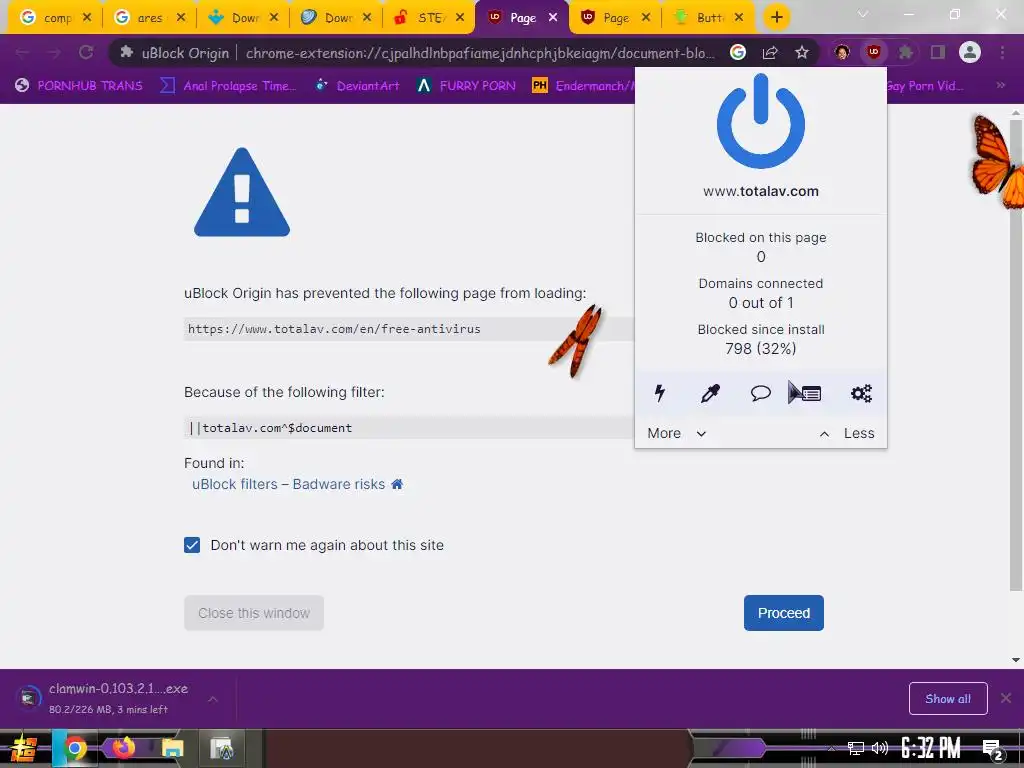This screenshot has height=768, width=1024.
Task: Click the browser Back arrow
Action: (x=22, y=53)
